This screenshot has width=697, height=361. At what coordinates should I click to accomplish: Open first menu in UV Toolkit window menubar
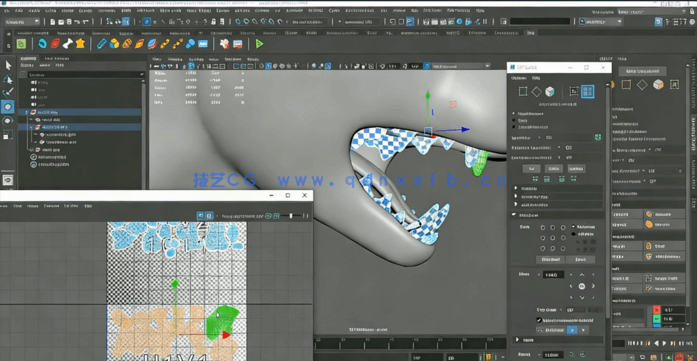pos(518,78)
